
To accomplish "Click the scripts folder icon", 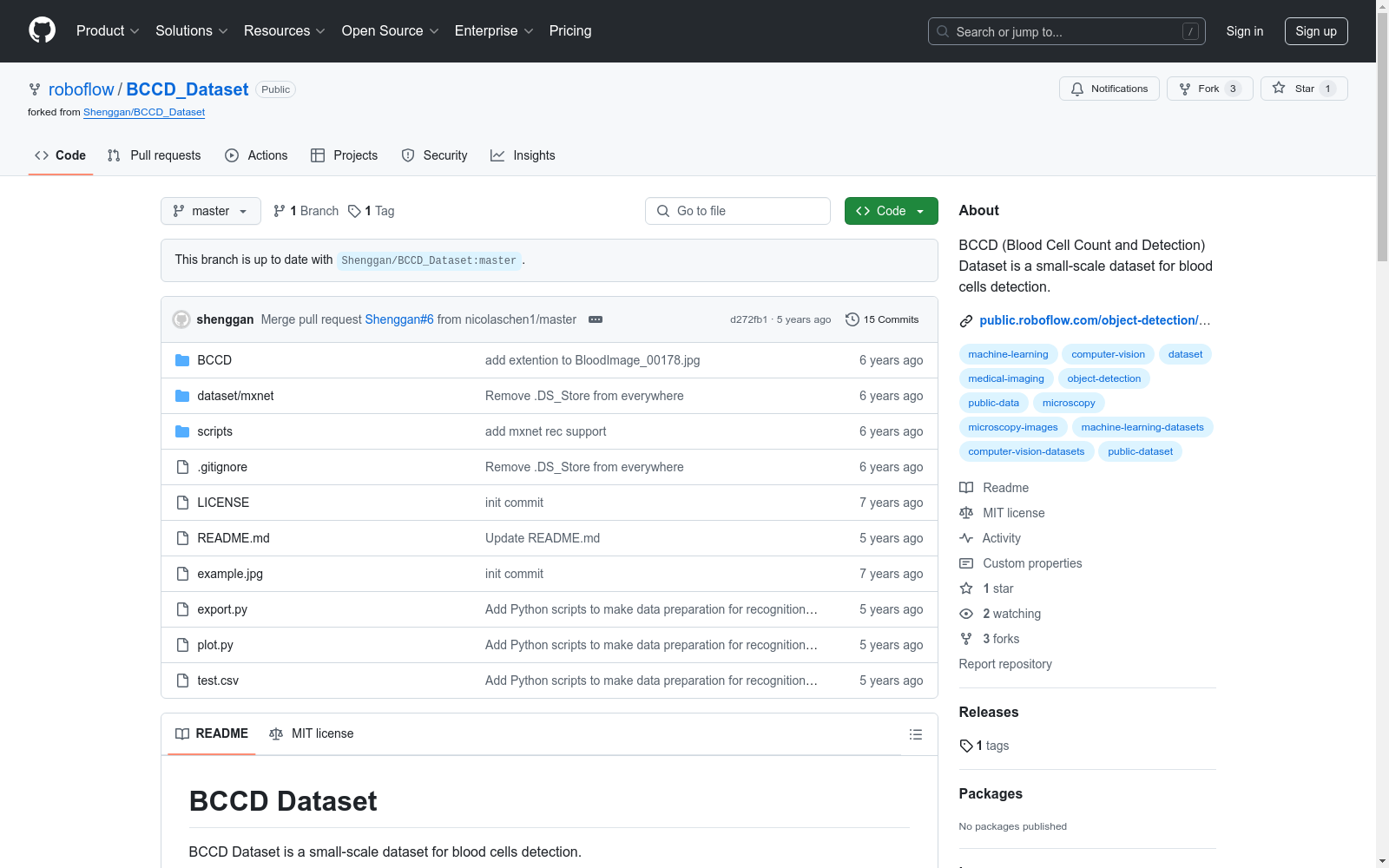I will click(182, 431).
